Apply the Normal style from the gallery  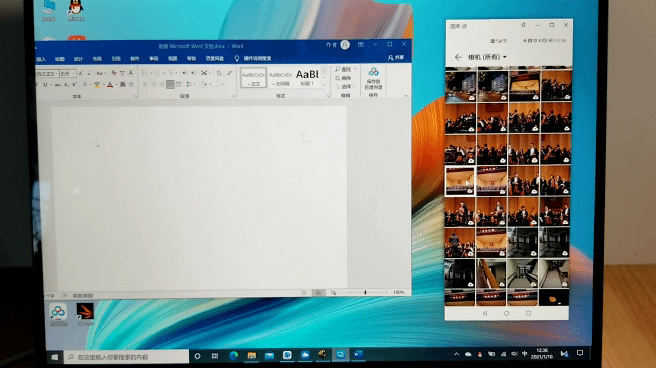click(254, 78)
